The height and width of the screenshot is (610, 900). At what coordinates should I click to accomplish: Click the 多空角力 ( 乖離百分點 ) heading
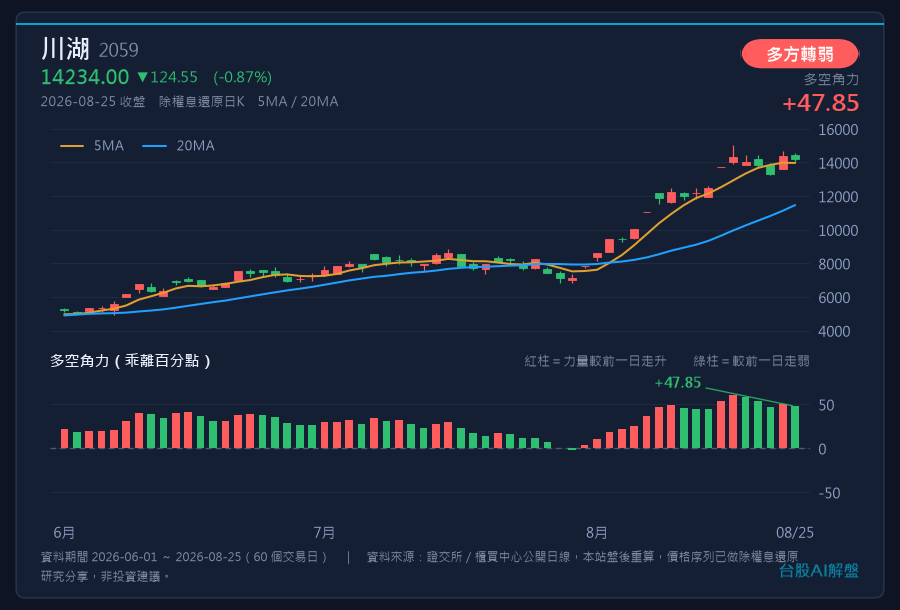(x=130, y=361)
